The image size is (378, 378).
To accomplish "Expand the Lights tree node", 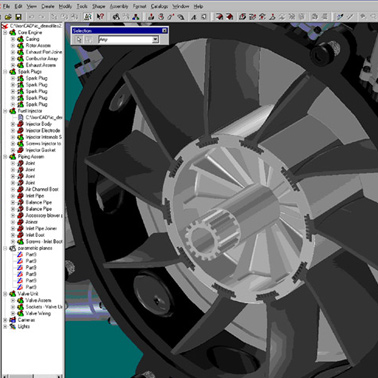I will (x=5, y=326).
